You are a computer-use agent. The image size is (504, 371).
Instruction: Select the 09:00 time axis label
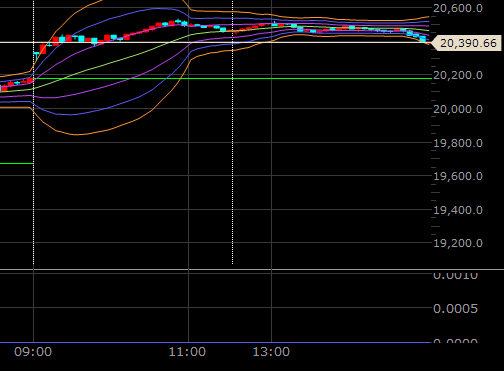click(33, 352)
